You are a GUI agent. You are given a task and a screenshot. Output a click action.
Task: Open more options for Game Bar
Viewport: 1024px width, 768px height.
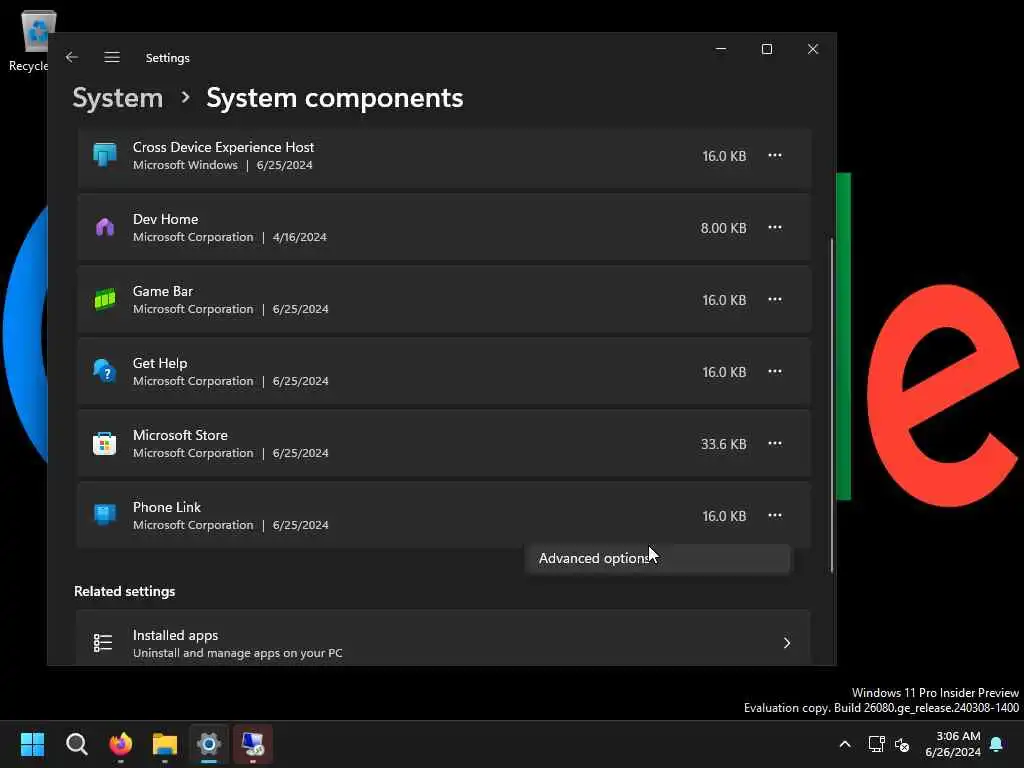(775, 299)
